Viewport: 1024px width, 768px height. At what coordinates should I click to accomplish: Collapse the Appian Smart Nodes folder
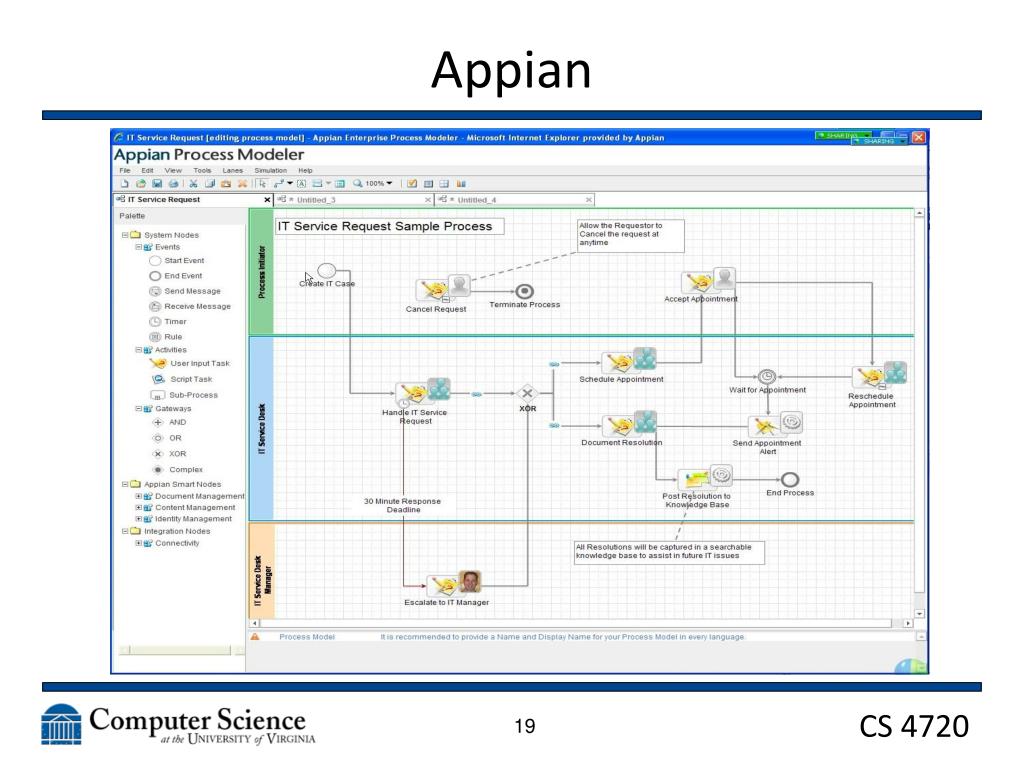point(125,485)
